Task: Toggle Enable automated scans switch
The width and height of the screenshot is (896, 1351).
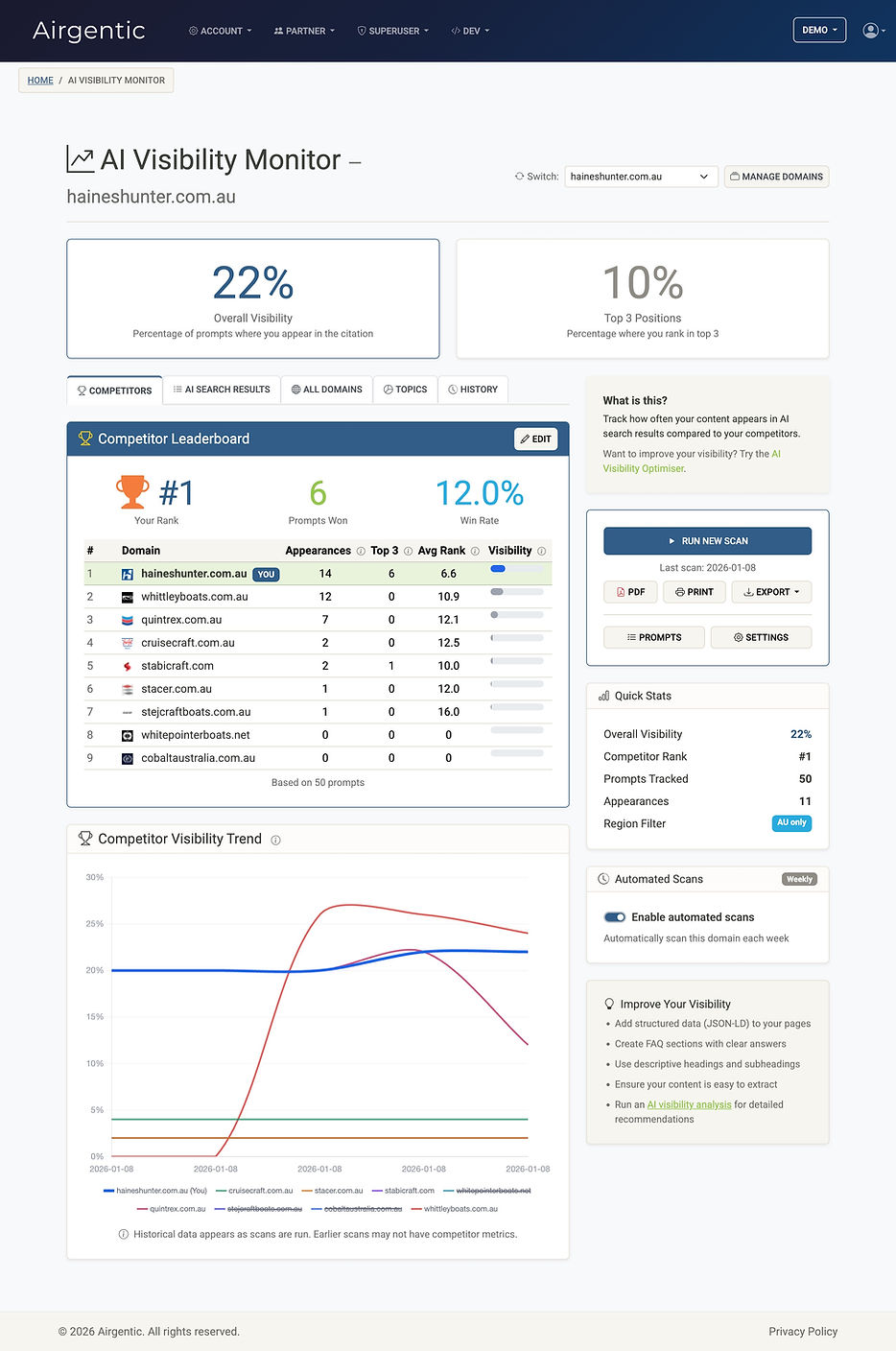Action: (x=615, y=917)
